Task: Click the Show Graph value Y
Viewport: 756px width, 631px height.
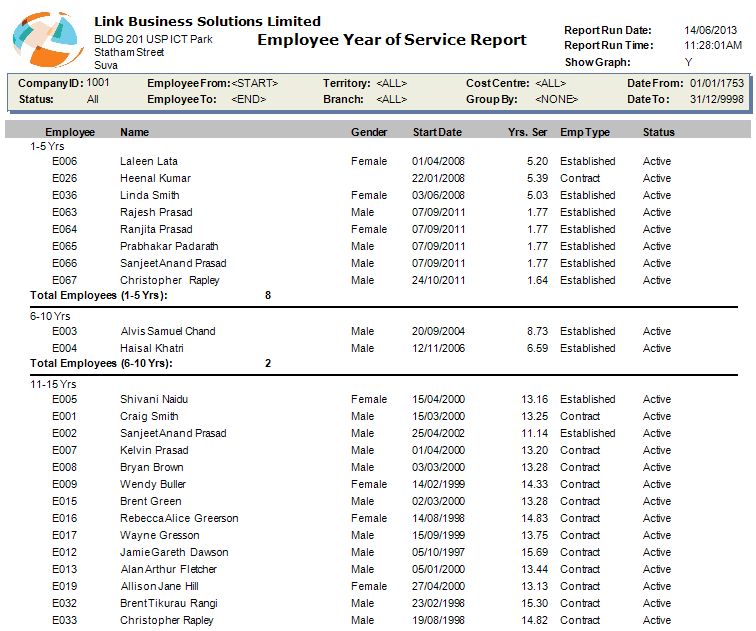Action: coord(688,62)
